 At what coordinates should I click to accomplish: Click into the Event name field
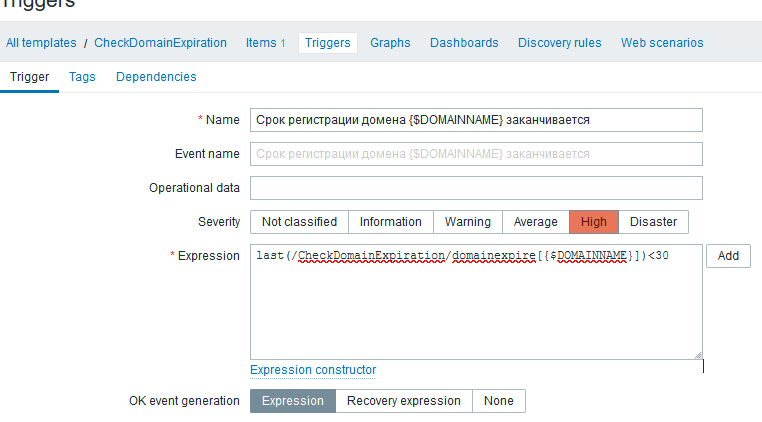pyautogui.click(x=476, y=154)
